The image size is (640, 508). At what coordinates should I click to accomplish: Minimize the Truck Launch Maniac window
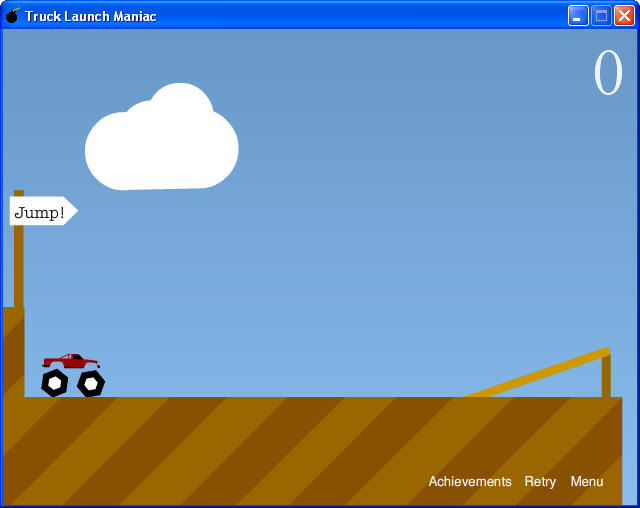[x=578, y=16]
